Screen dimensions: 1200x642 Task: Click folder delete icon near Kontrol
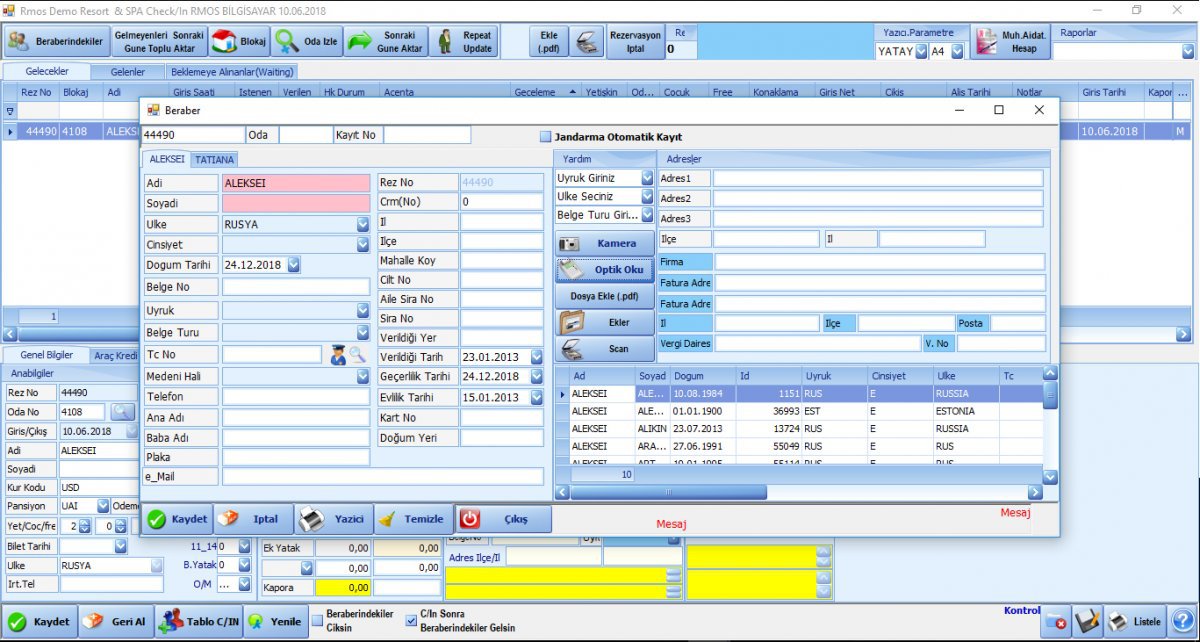point(1056,622)
